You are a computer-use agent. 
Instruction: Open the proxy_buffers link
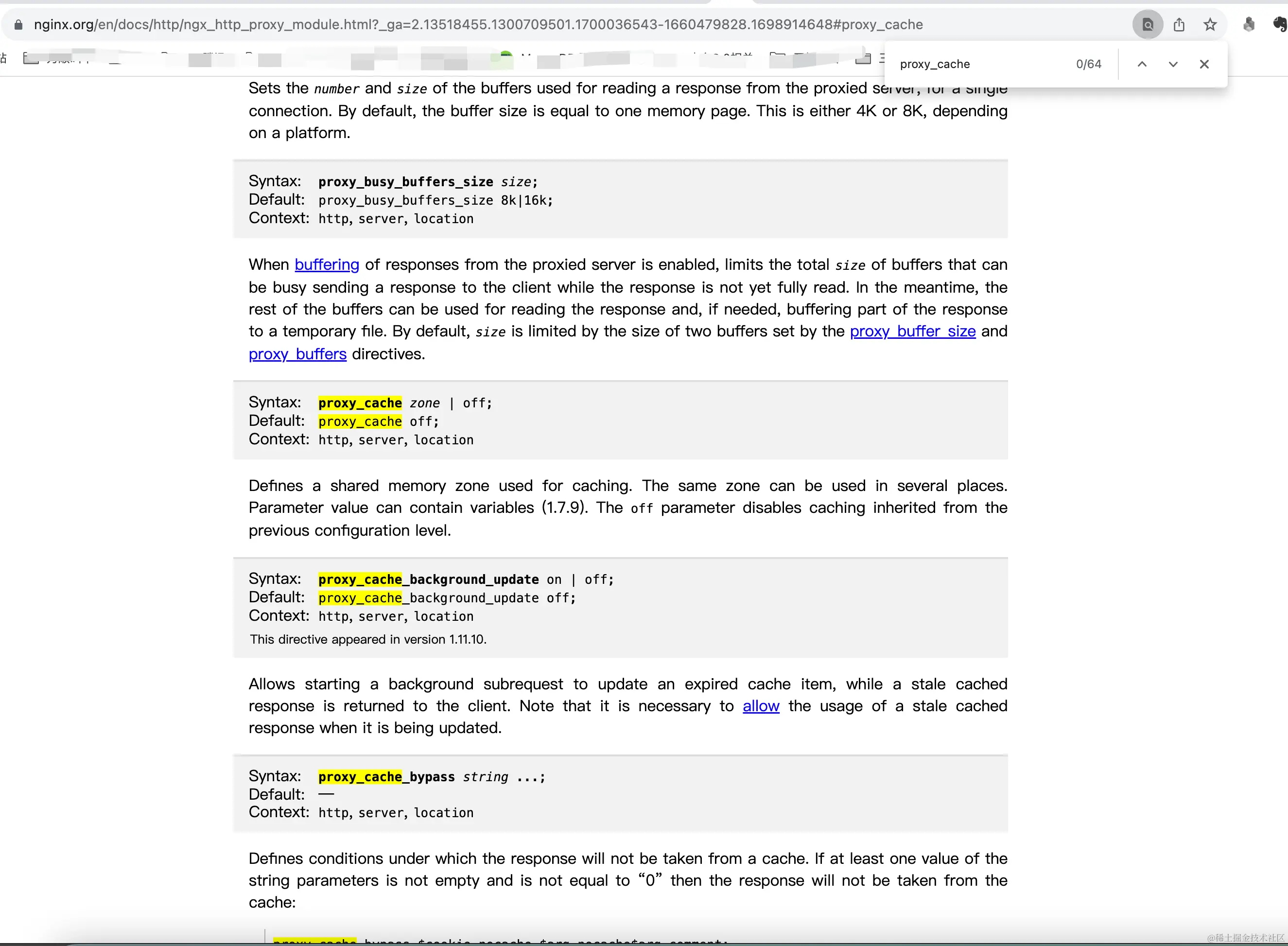click(297, 354)
